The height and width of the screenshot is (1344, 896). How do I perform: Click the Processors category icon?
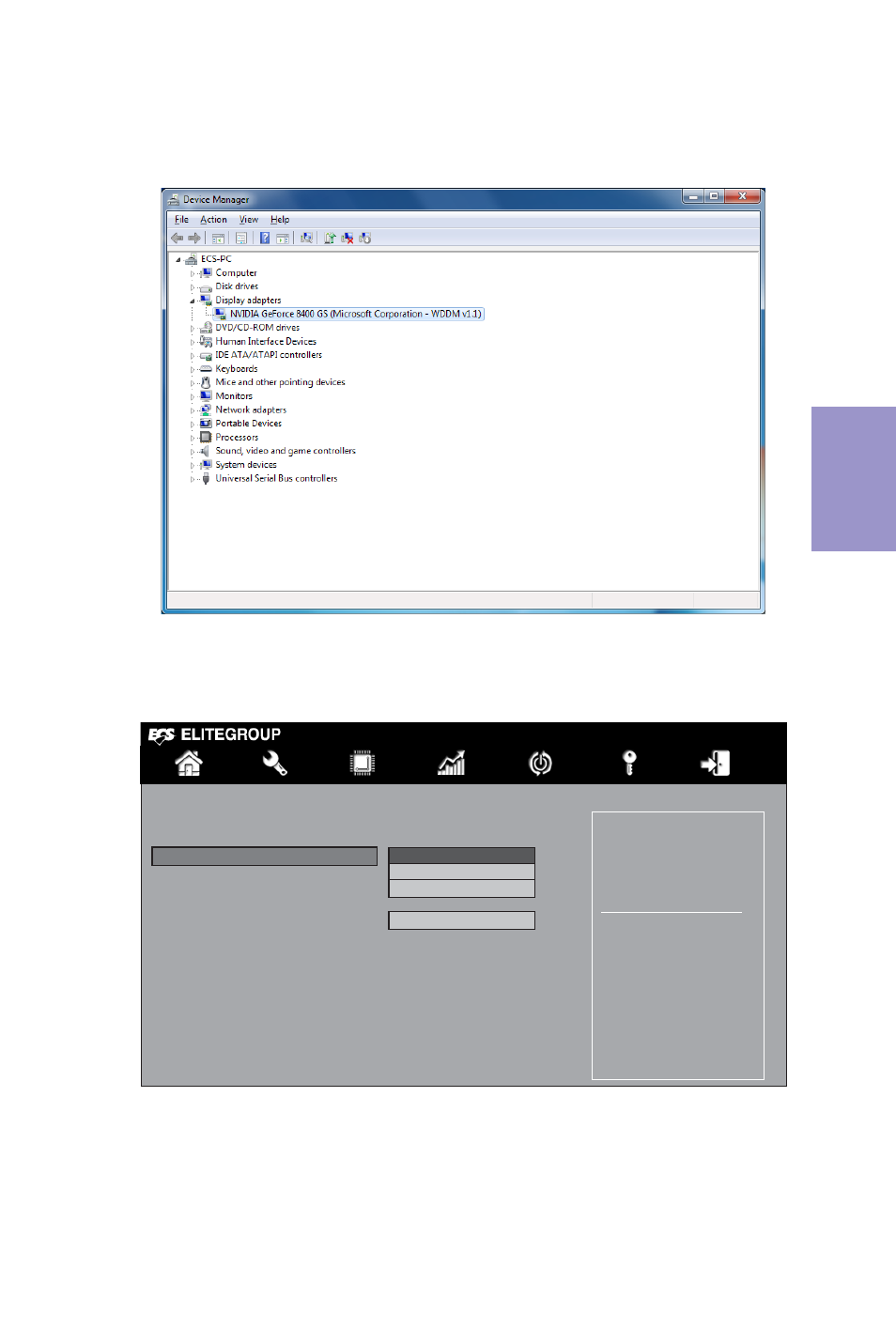coord(206,438)
